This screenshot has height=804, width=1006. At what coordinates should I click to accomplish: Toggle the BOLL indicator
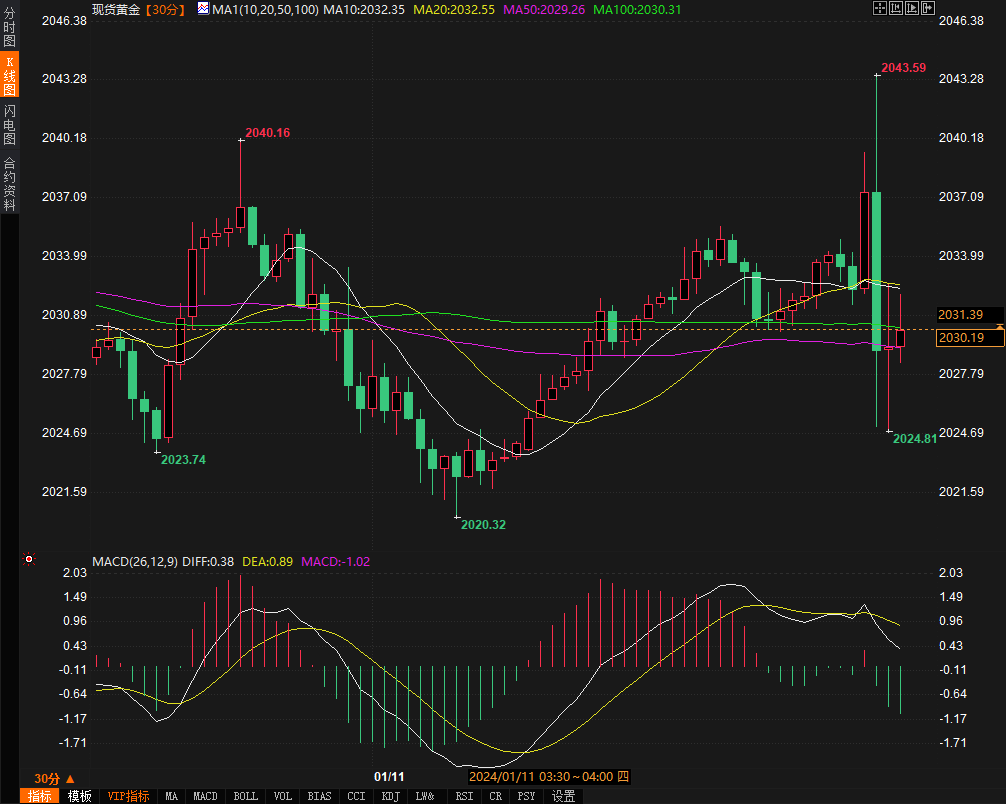tap(245, 796)
